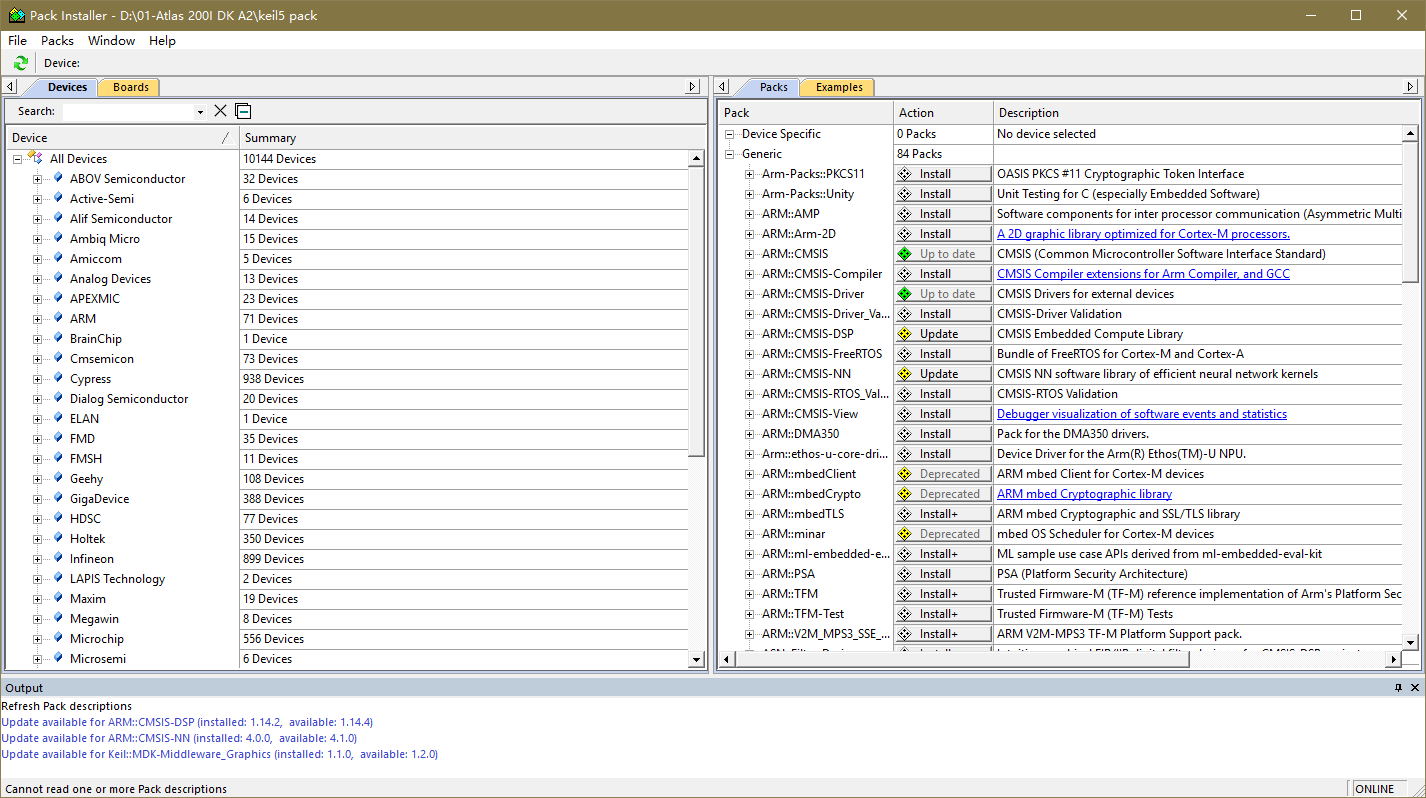Open the Packs menu
Viewport: 1426px width, 798px height.
(57, 41)
